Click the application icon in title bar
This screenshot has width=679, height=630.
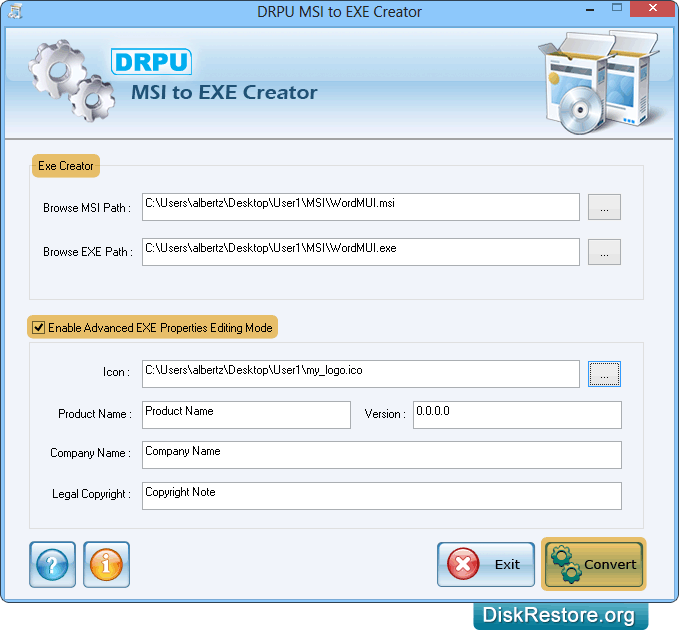(15, 11)
